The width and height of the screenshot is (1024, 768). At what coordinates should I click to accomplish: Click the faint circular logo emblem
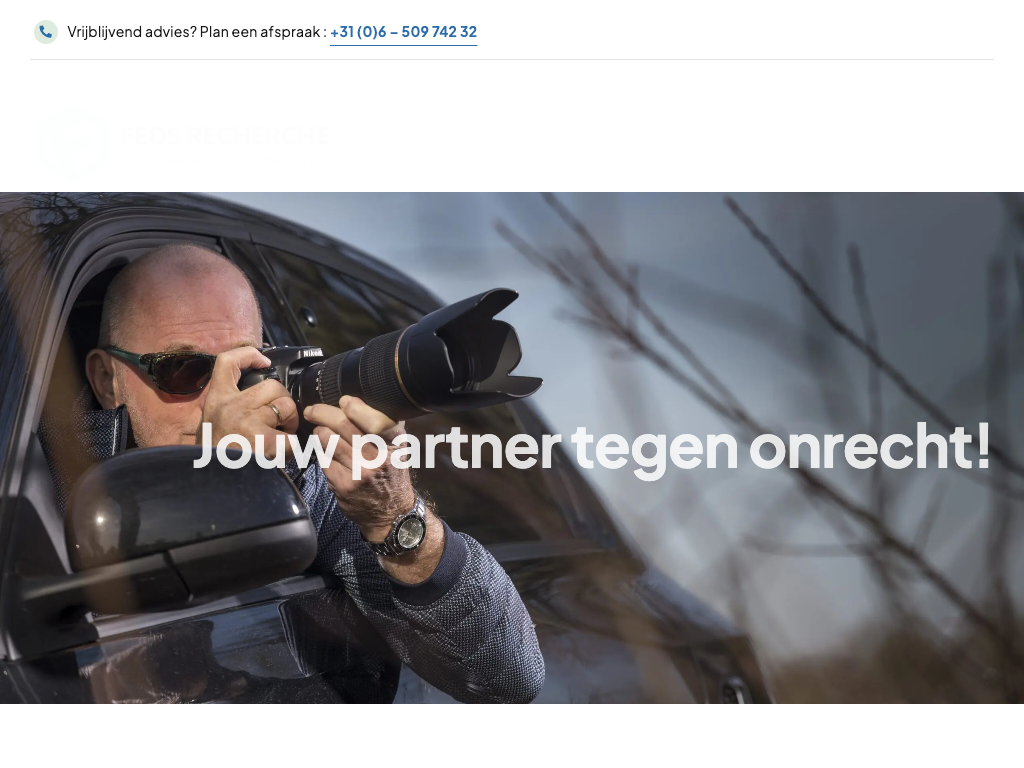[72, 140]
